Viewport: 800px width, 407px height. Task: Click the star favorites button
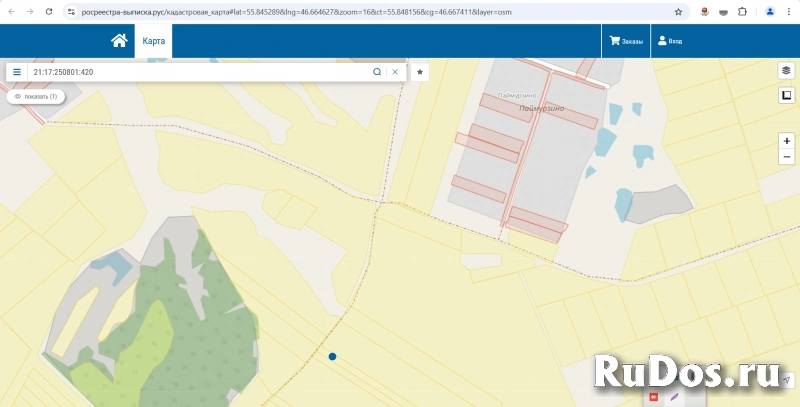420,72
